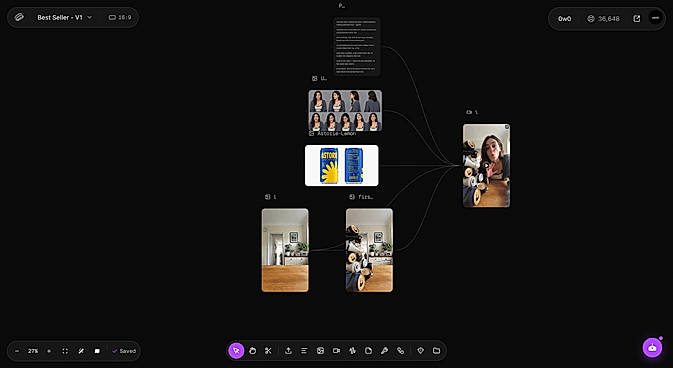Add an audio waveform node
This screenshot has width=673, height=368.
click(352, 351)
